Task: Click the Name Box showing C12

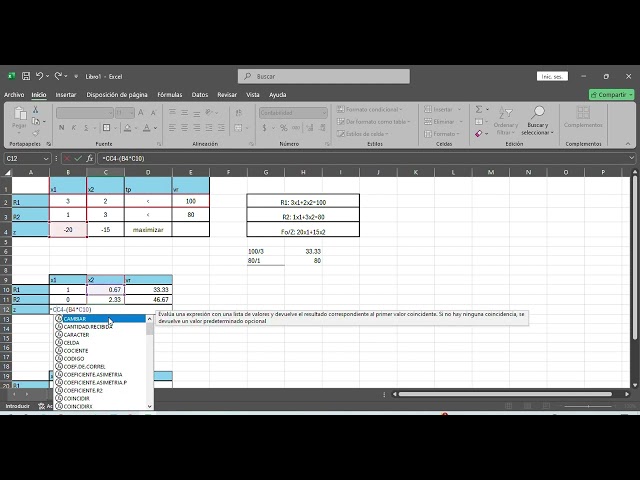Action: pos(27,158)
